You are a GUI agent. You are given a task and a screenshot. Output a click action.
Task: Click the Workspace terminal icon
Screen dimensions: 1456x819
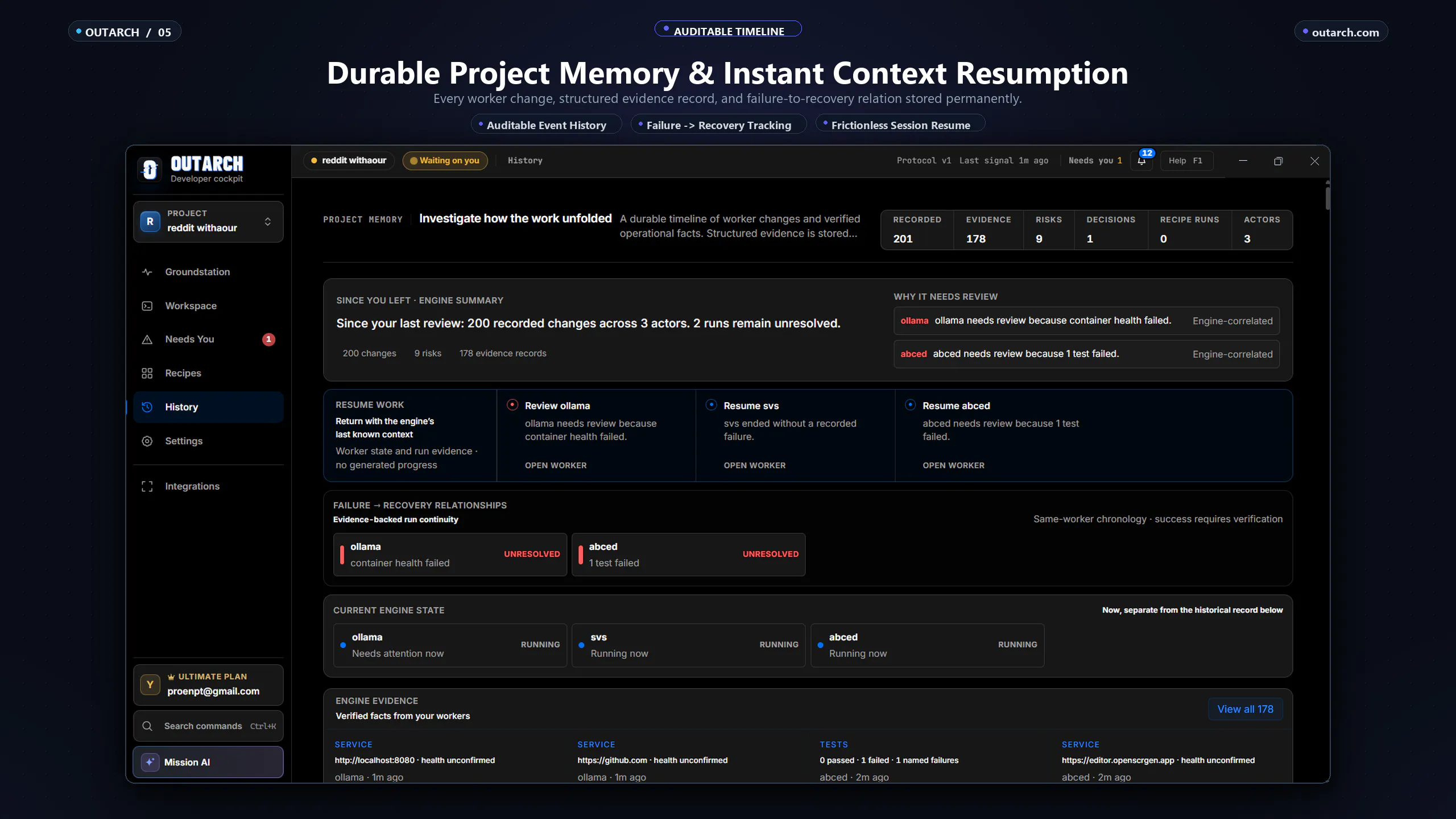[x=147, y=306]
